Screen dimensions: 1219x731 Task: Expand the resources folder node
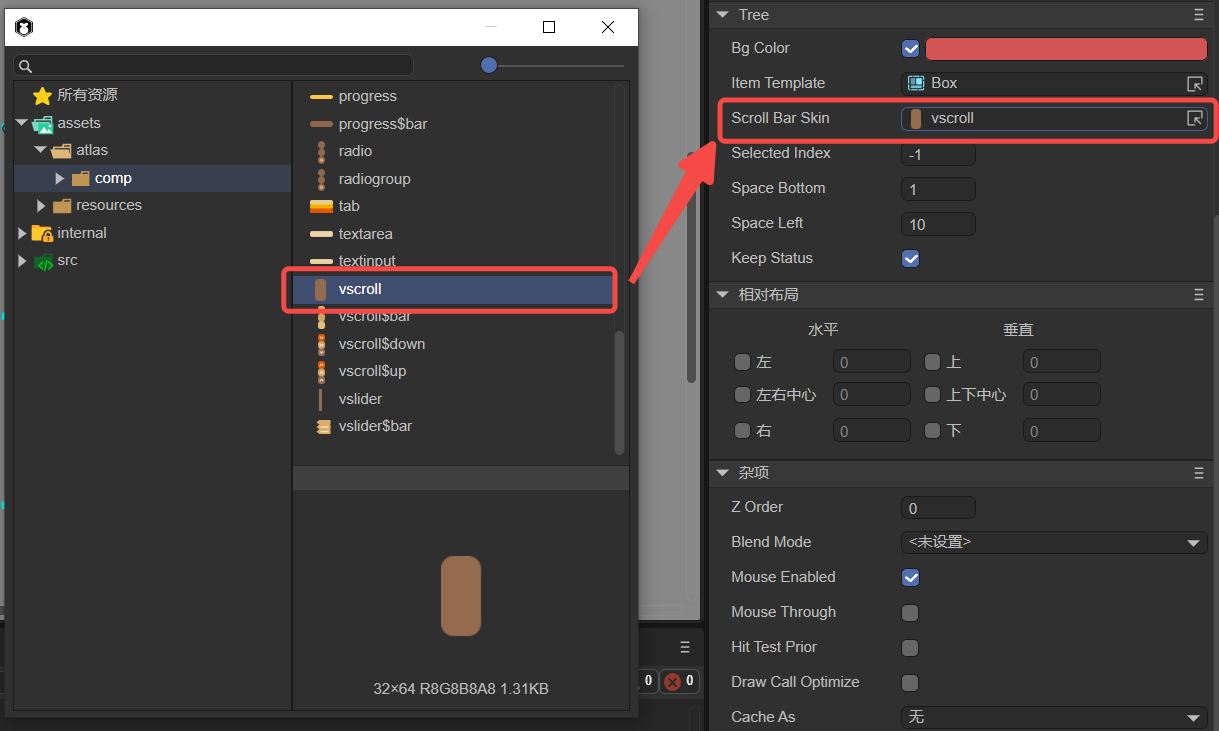[41, 206]
